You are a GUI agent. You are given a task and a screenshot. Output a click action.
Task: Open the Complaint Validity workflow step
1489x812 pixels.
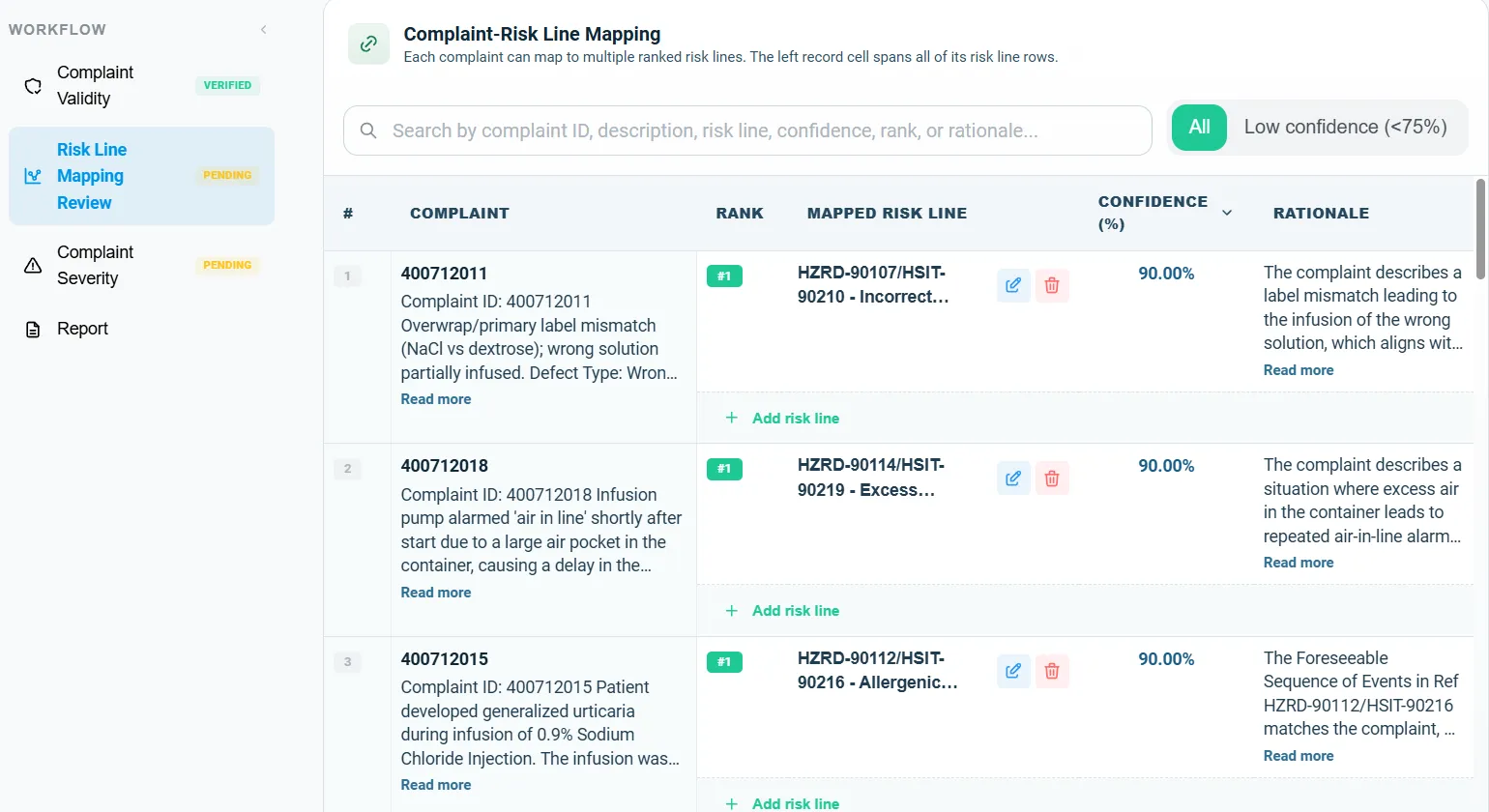point(141,86)
